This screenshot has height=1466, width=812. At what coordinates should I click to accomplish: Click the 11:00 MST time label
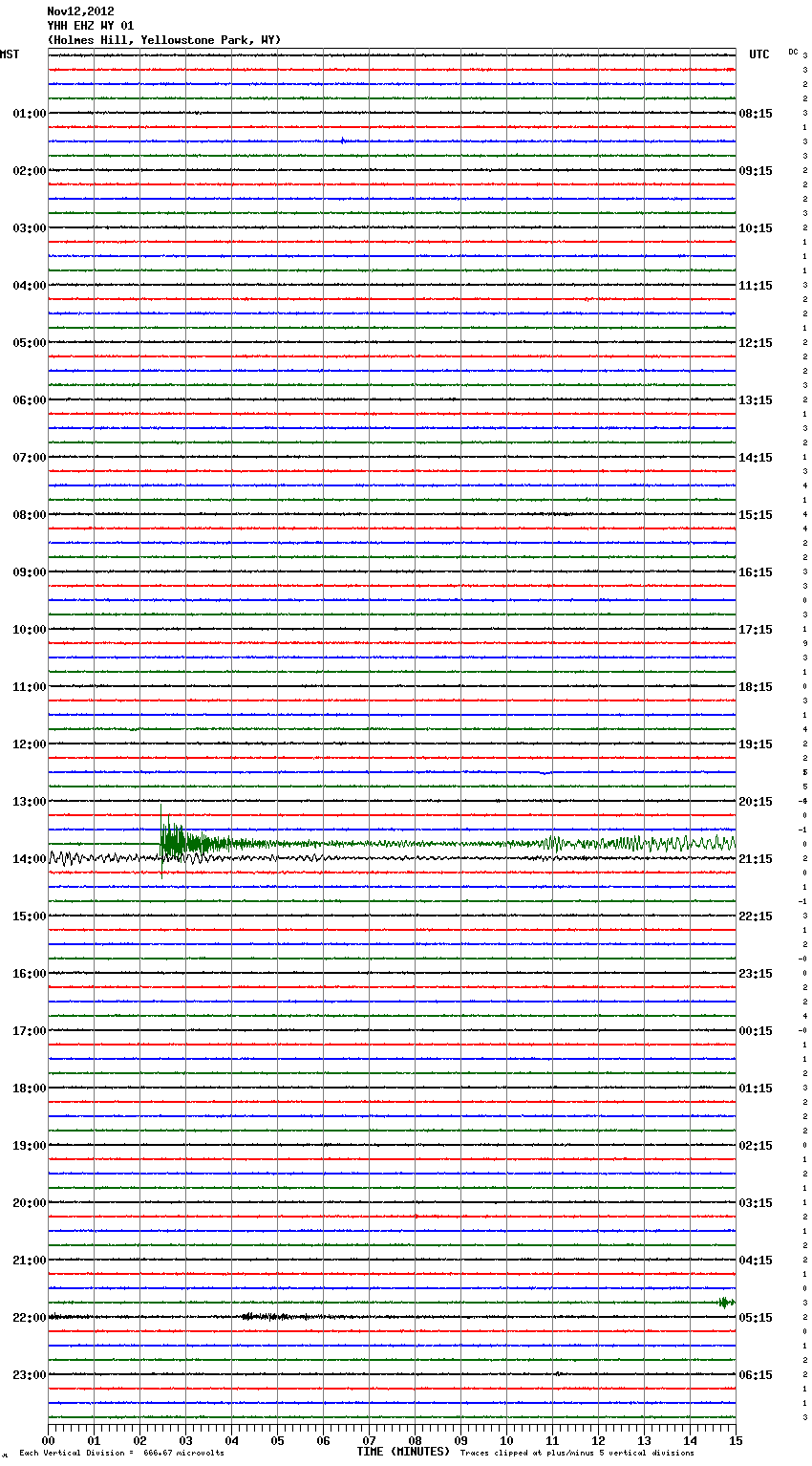(30, 687)
